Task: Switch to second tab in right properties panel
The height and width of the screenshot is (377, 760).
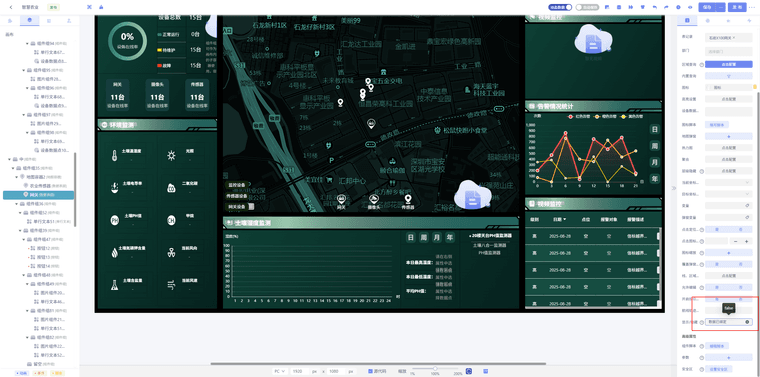Action: [707, 20]
